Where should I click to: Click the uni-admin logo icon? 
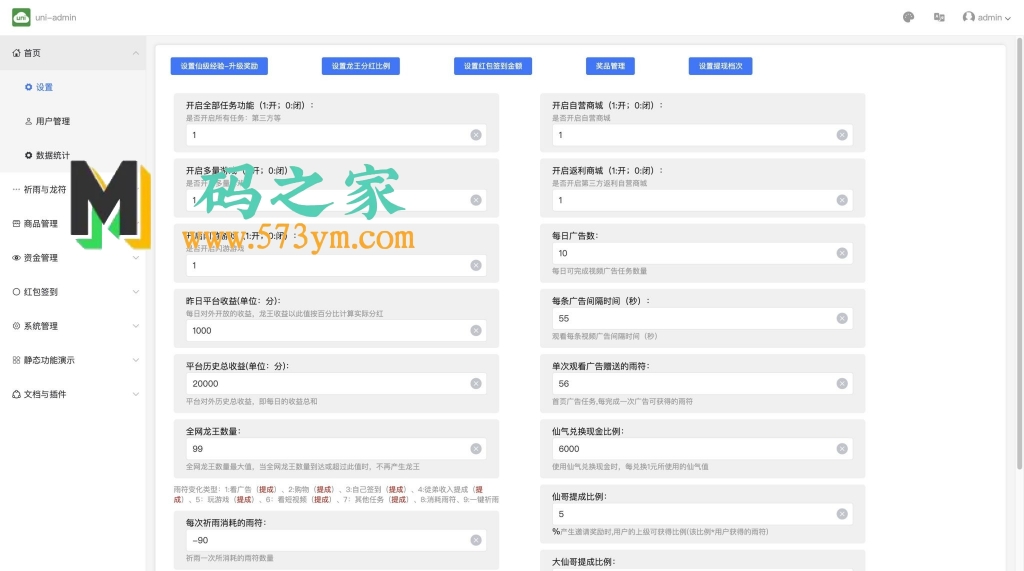tap(21, 18)
